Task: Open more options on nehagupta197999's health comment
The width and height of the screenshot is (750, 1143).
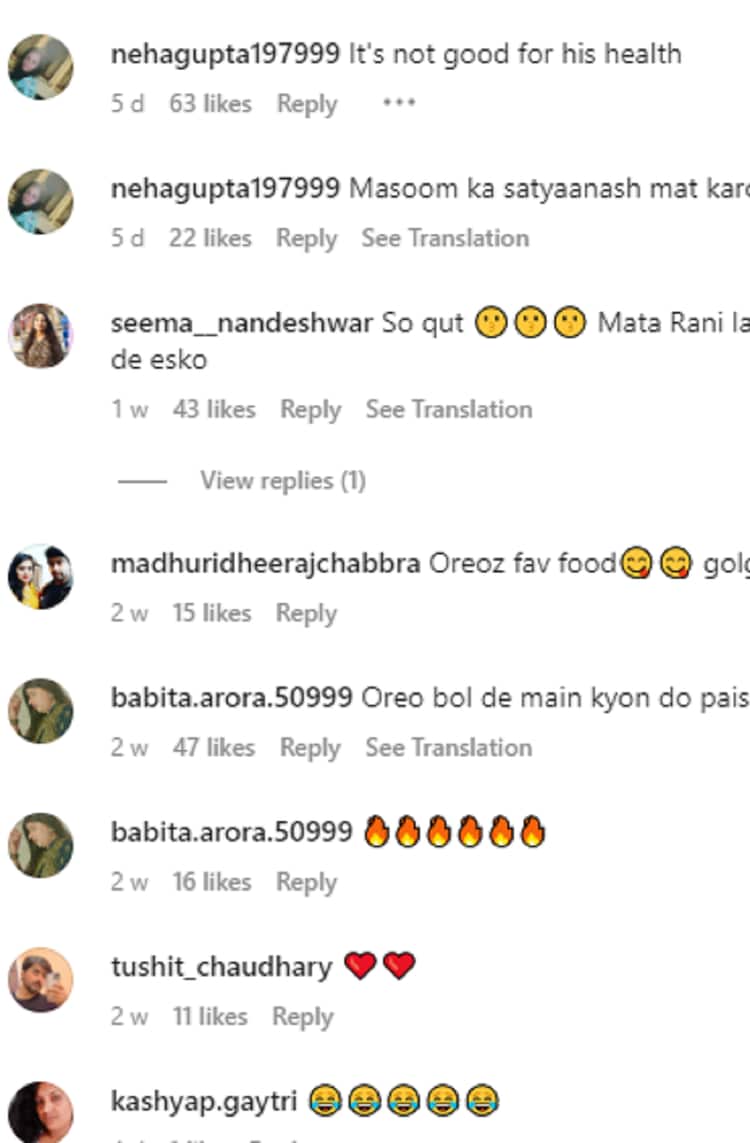Action: (398, 103)
